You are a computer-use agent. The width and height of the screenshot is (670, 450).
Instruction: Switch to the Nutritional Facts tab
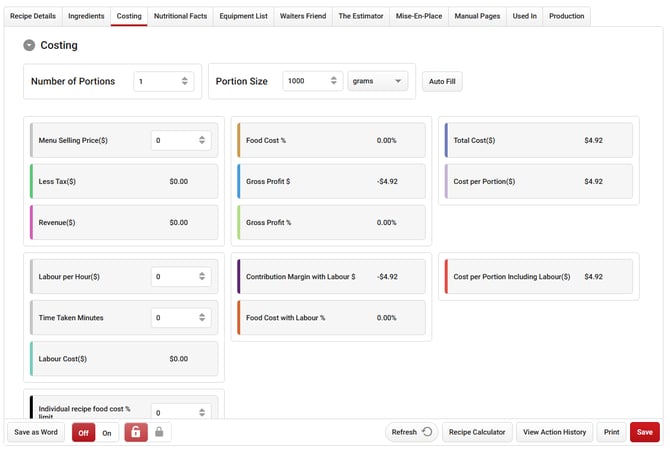[x=179, y=17]
